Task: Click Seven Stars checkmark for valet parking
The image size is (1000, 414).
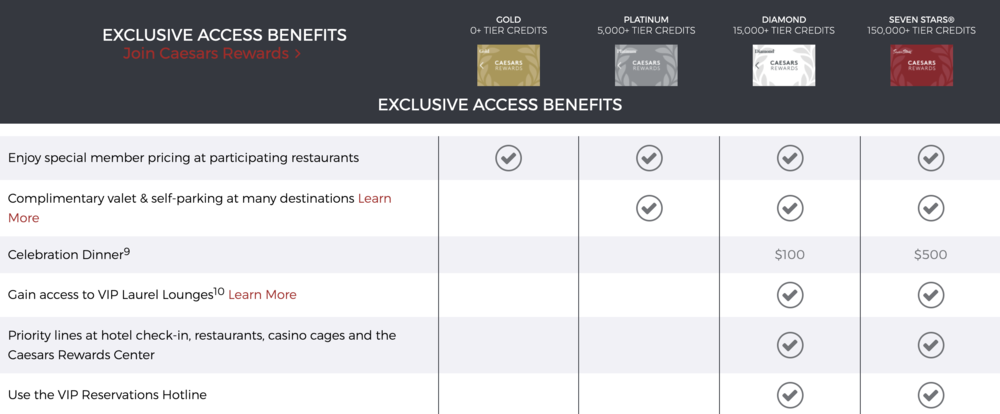Action: tap(931, 208)
